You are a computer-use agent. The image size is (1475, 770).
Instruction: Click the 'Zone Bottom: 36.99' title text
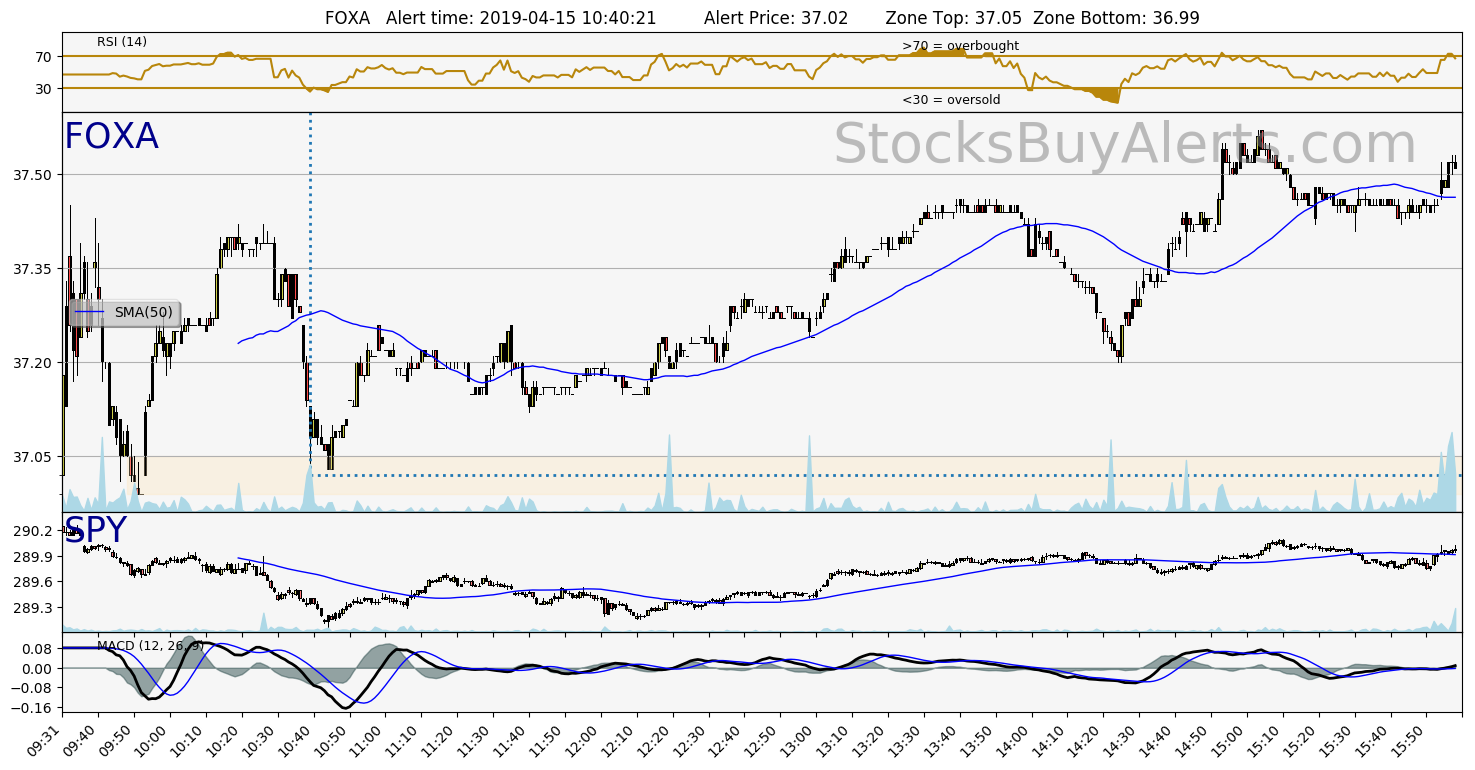point(1116,18)
